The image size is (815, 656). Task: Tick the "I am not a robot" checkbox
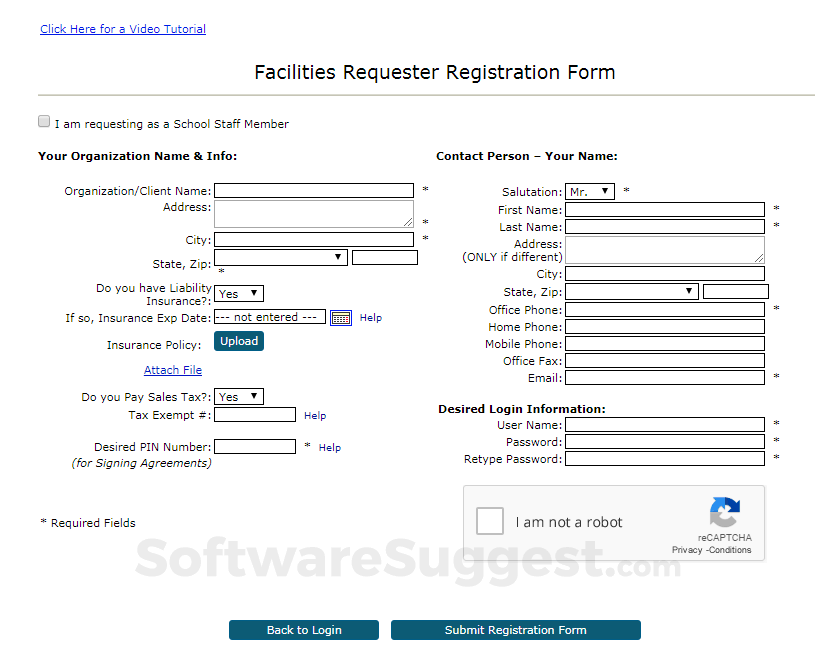[x=490, y=522]
